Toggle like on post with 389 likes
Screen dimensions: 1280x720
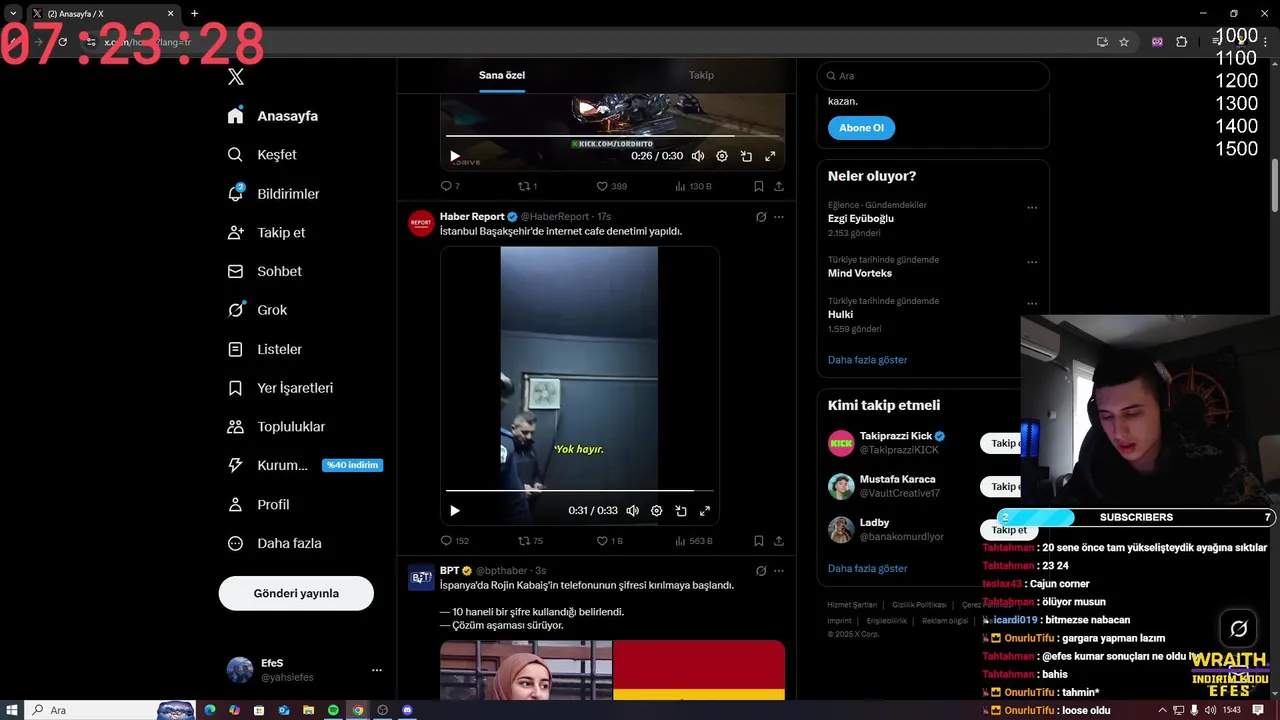(612, 186)
